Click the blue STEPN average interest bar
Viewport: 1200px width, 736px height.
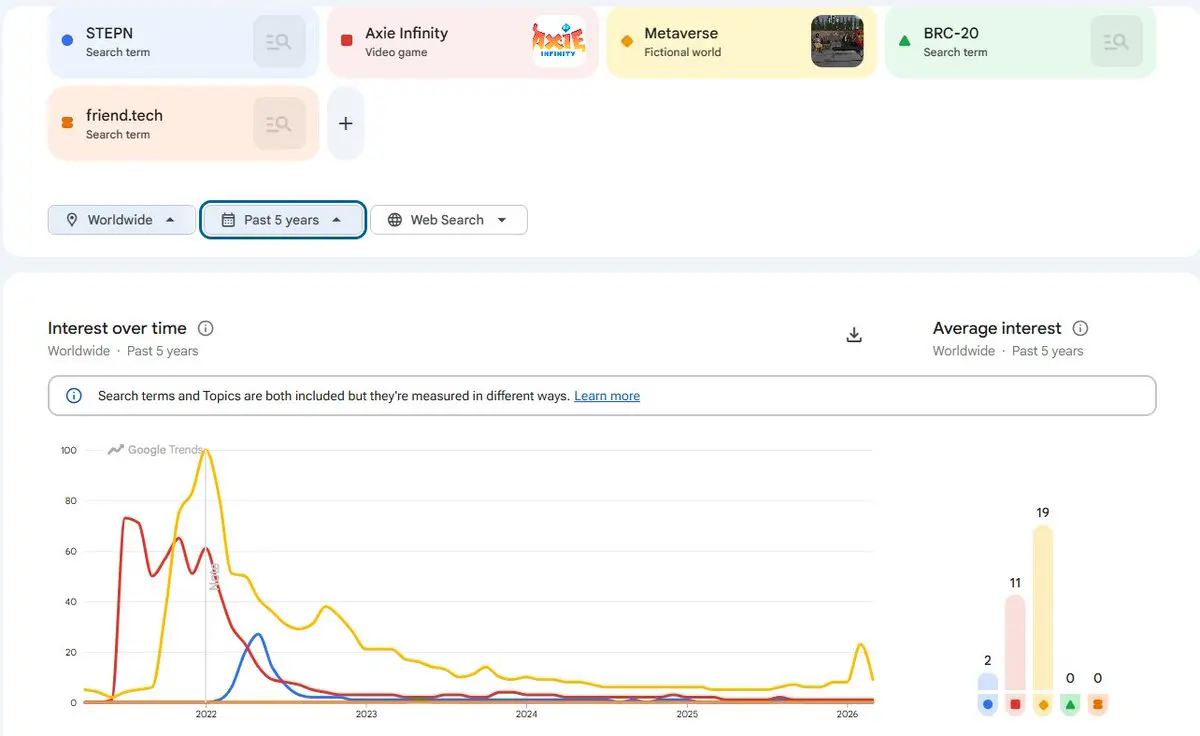coord(988,683)
